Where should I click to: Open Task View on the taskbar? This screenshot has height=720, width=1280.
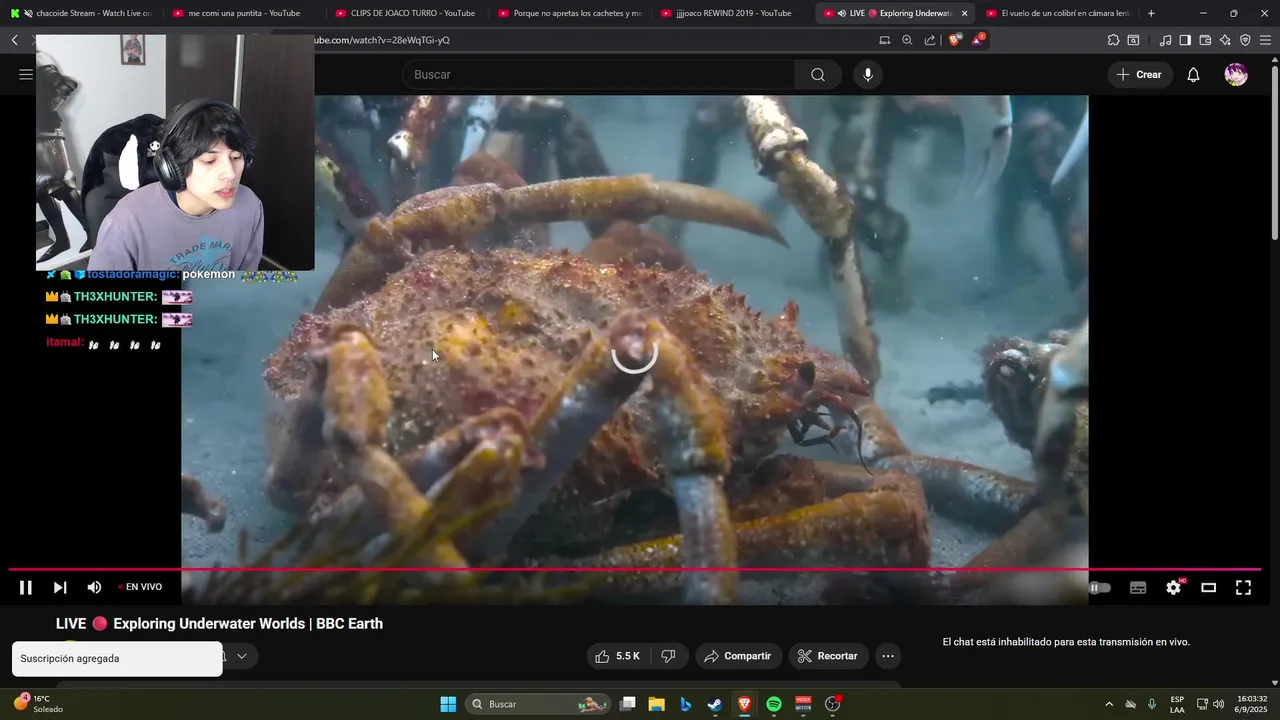point(627,704)
